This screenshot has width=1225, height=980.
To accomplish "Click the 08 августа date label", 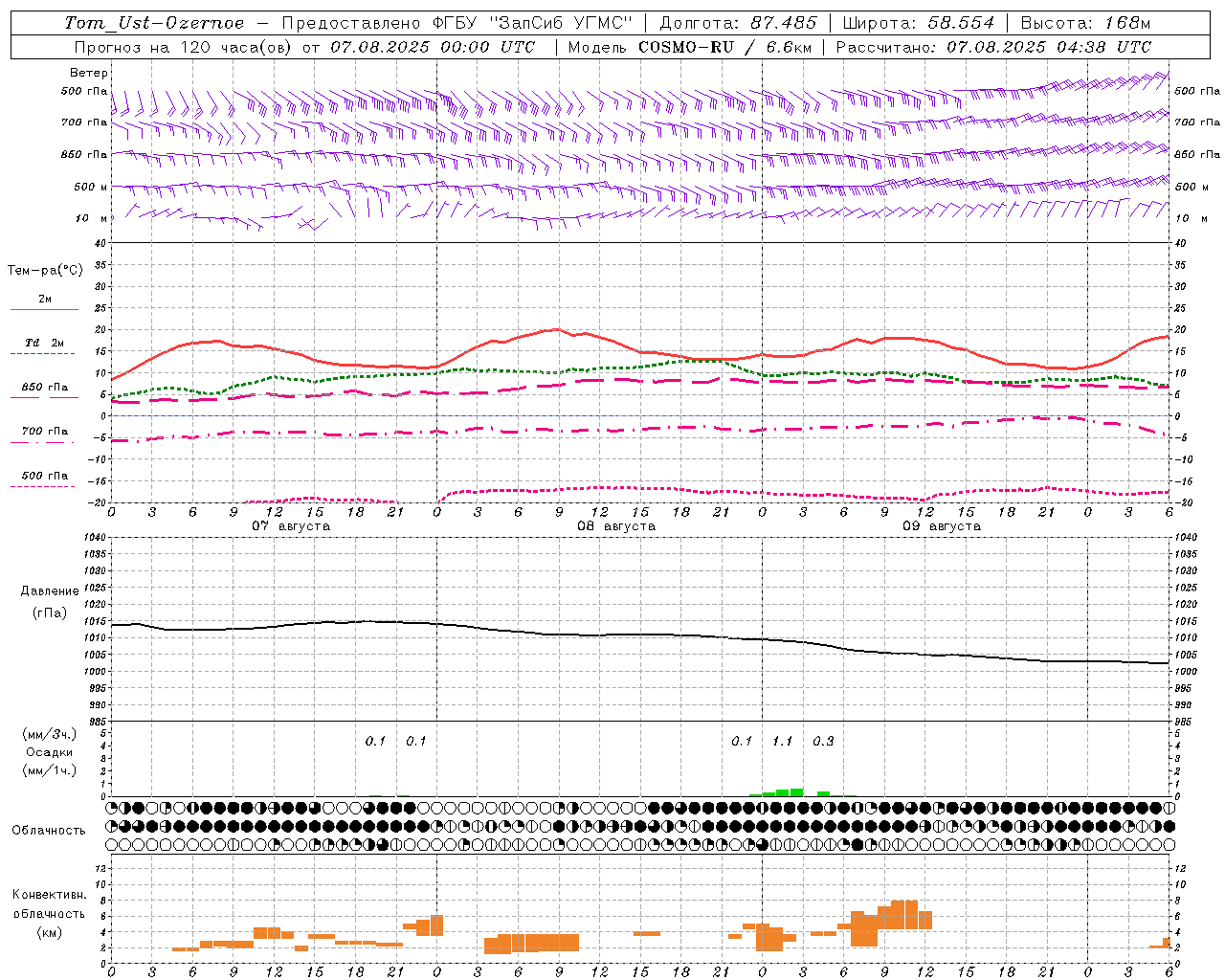I will tap(616, 526).
